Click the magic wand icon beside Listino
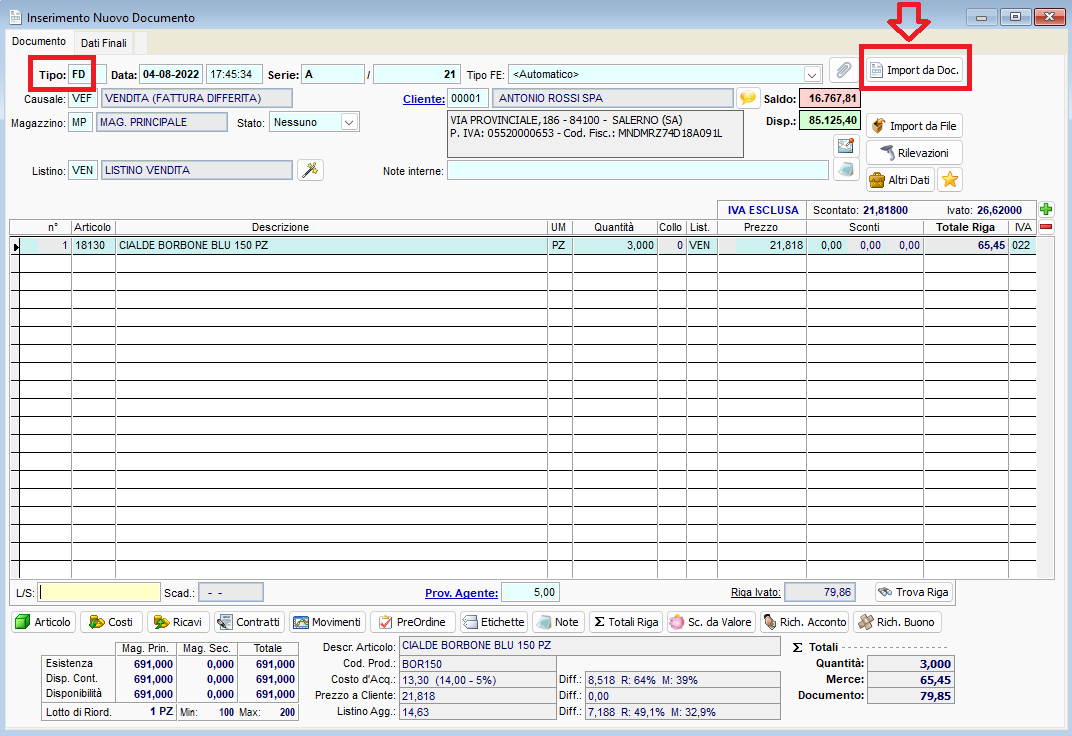 pyautogui.click(x=311, y=170)
